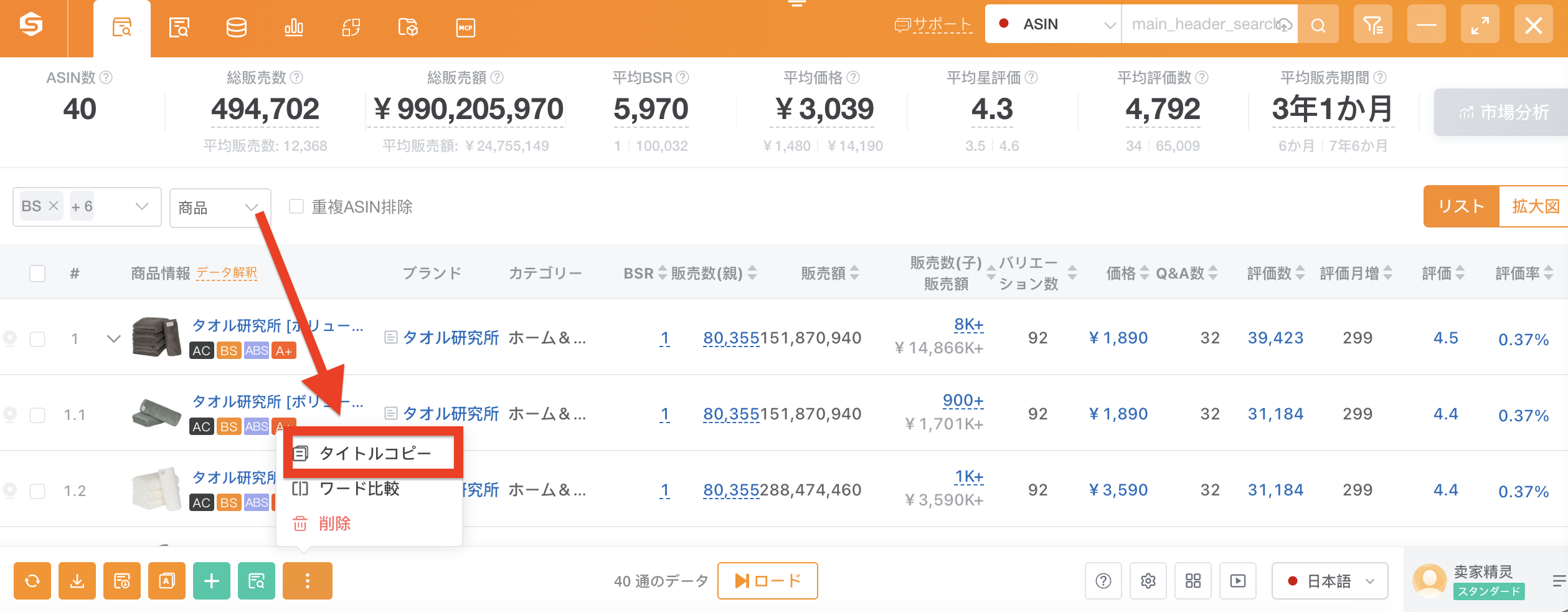Image resolution: width=1568 pixels, height=612 pixels.
Task: Click the 市場分析 button
Action: coord(1502,112)
